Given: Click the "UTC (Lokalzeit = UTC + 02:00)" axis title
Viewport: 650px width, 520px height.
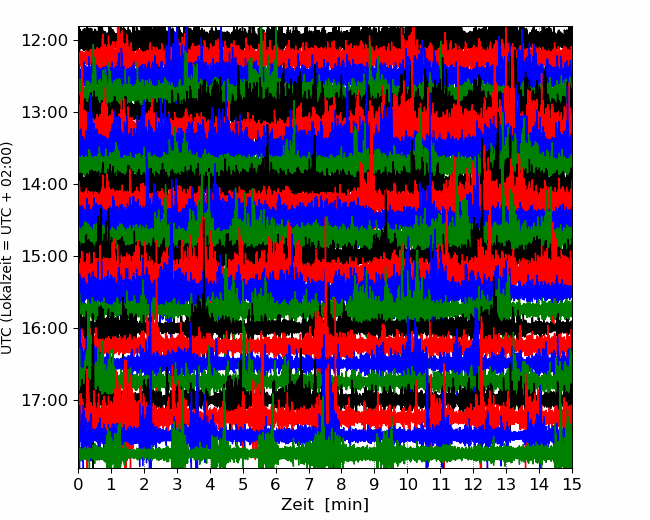Looking at the screenshot, I should tap(7, 248).
